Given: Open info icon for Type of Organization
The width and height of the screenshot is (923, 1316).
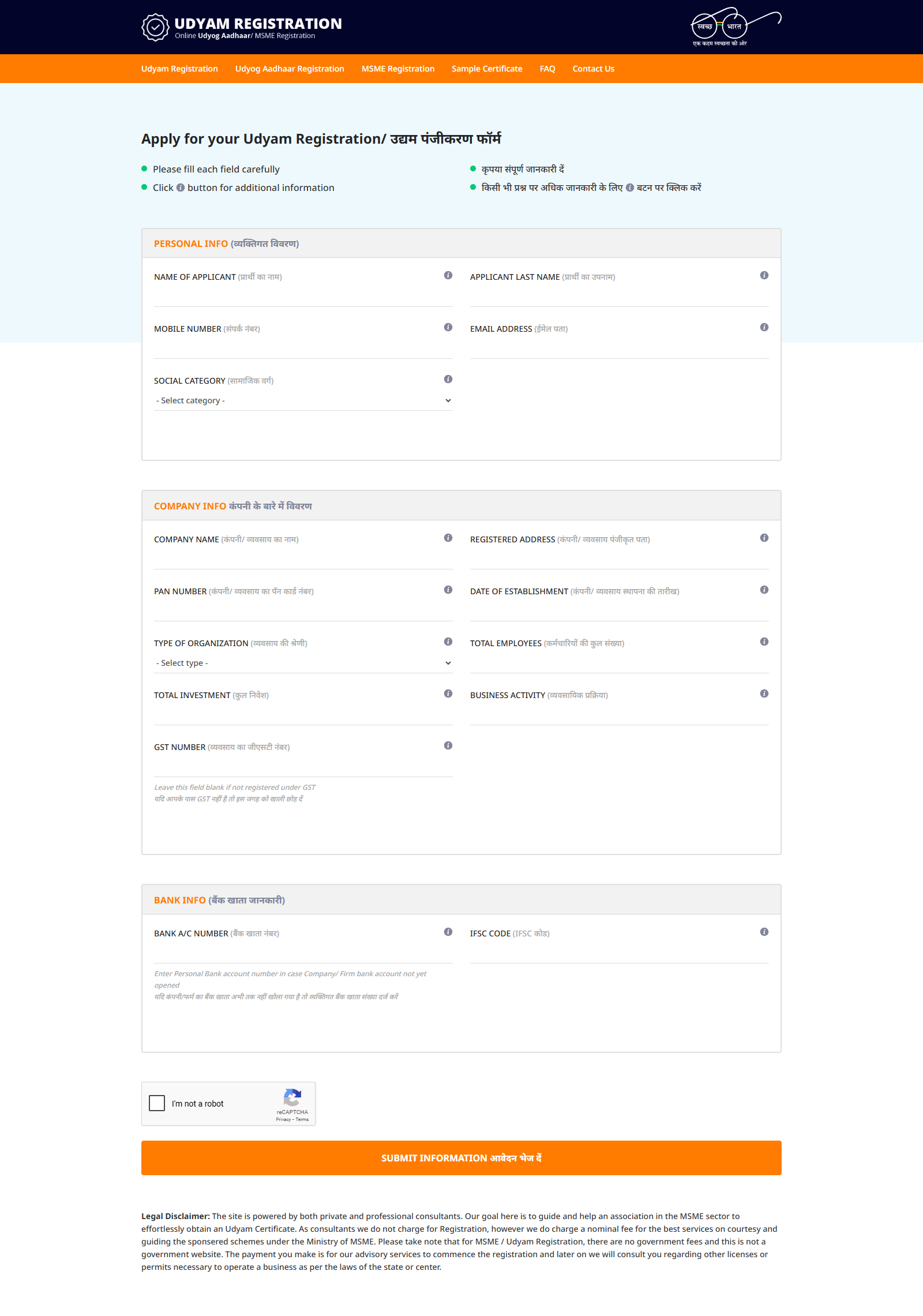Looking at the screenshot, I should point(448,642).
